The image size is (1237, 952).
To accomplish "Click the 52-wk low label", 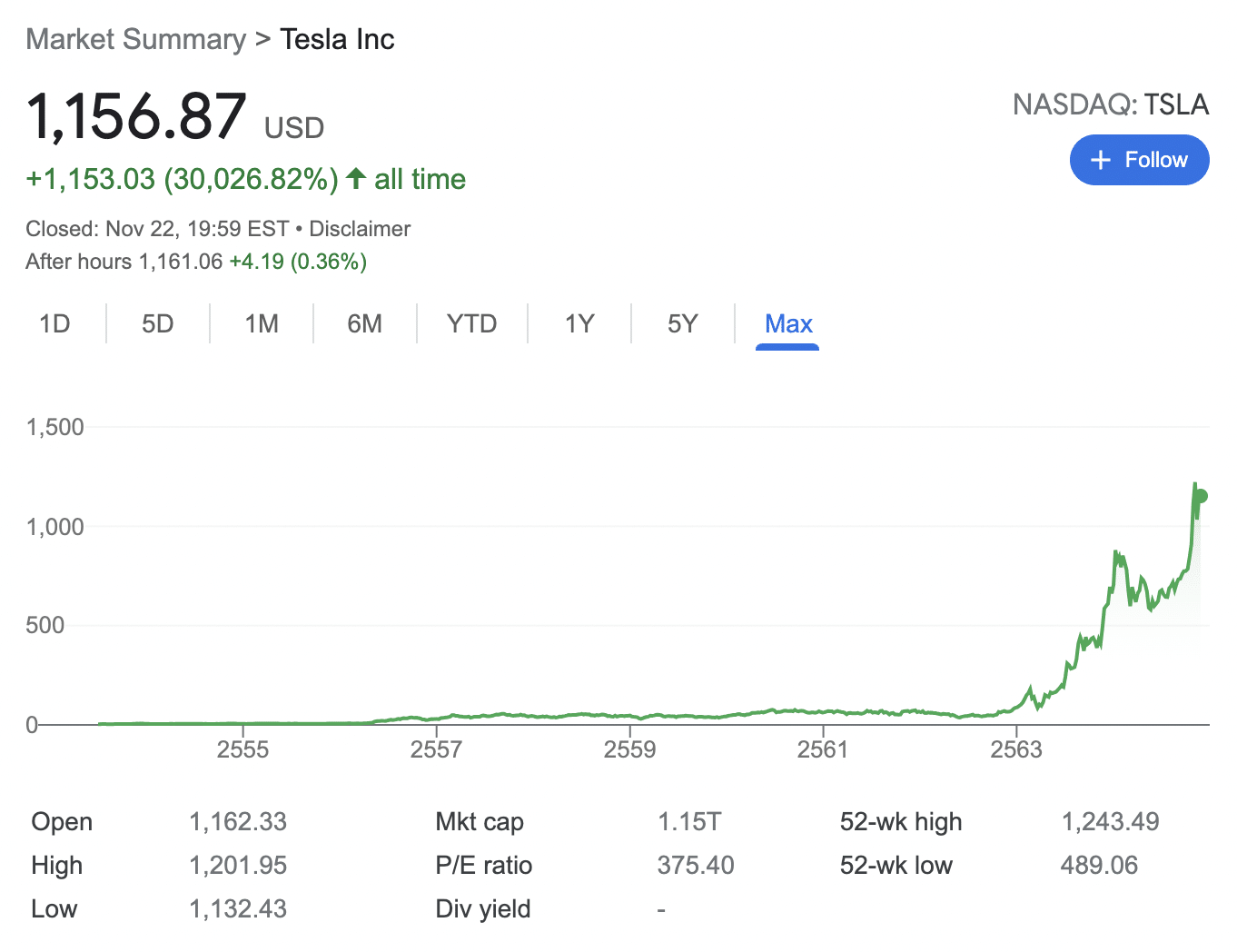I will [896, 866].
